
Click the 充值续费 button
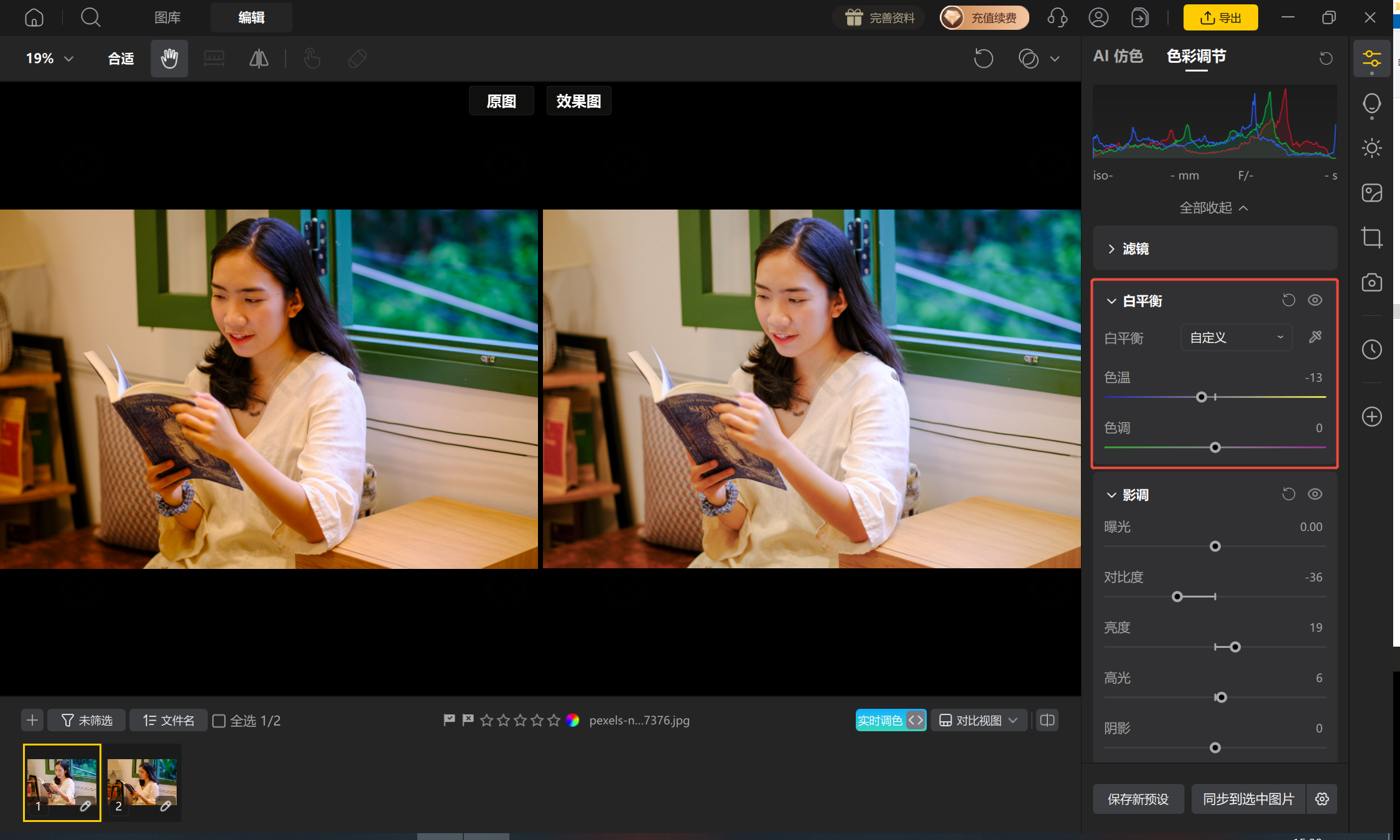984,17
